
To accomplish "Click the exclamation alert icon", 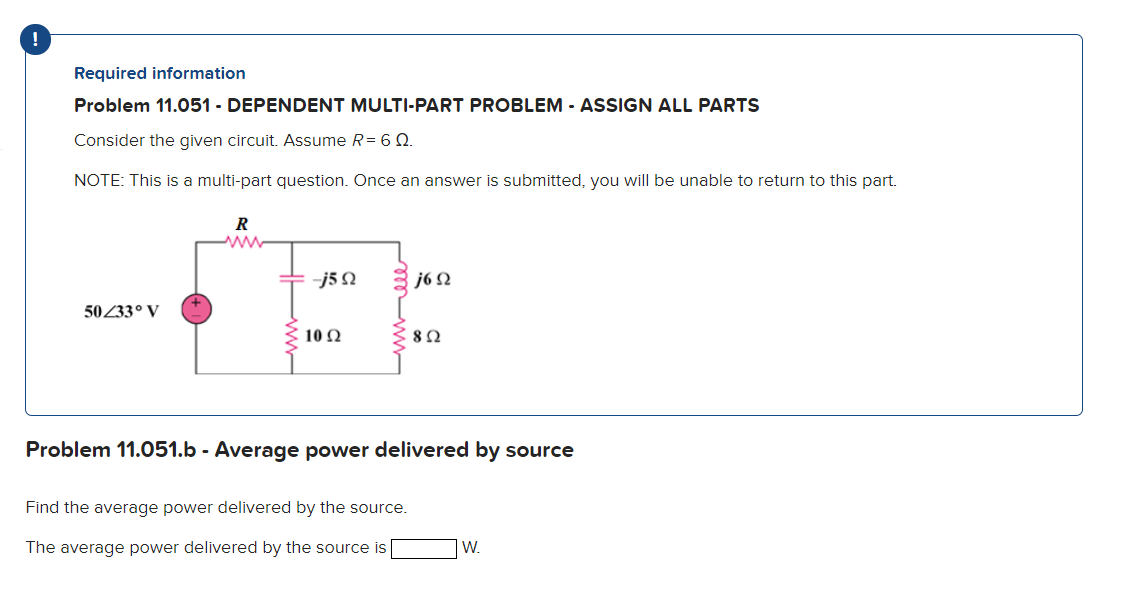I will pyautogui.click(x=34, y=39).
